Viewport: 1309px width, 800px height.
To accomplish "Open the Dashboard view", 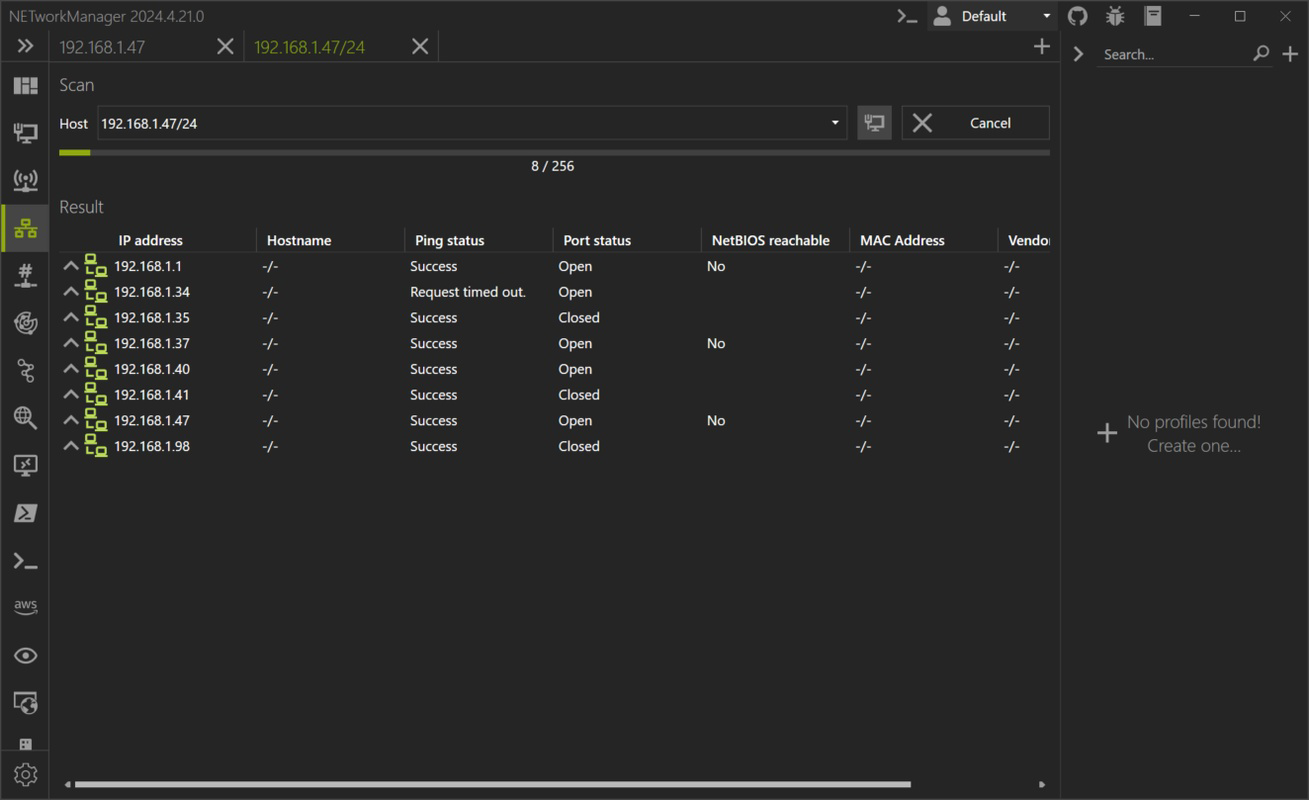I will point(25,86).
